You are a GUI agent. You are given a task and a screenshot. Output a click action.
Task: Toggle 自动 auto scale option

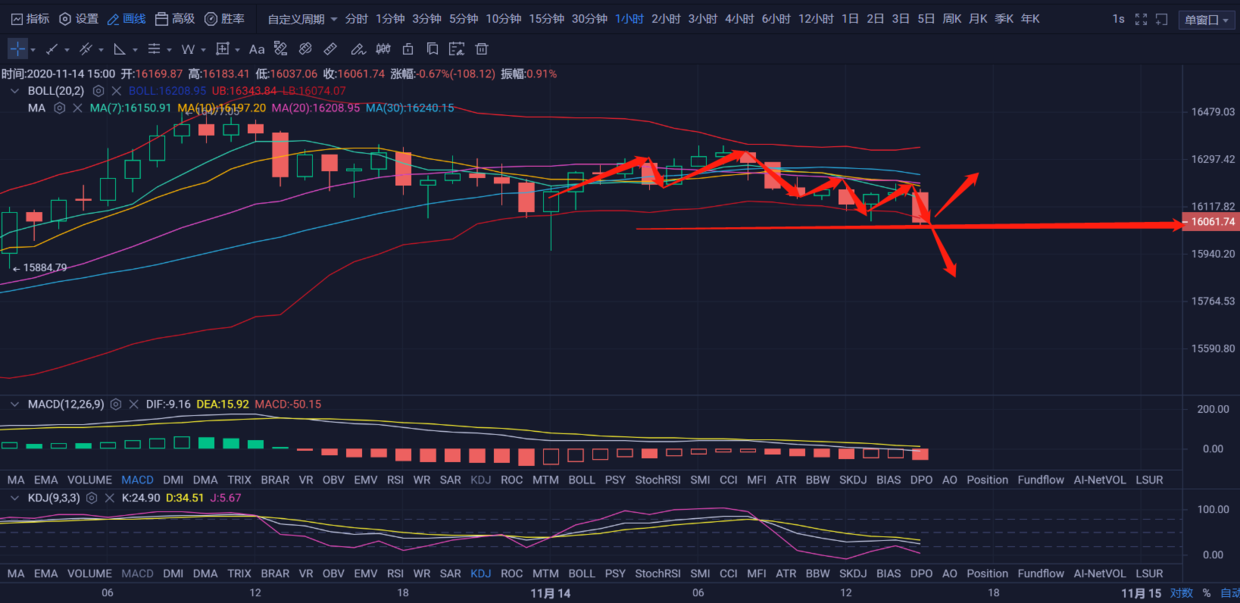pyautogui.click(x=1229, y=593)
